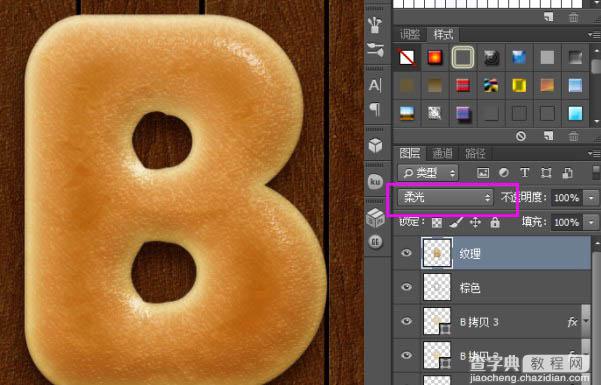601x385 pixels.
Task: Toggle lock transparent pixels
Action: coord(437,222)
